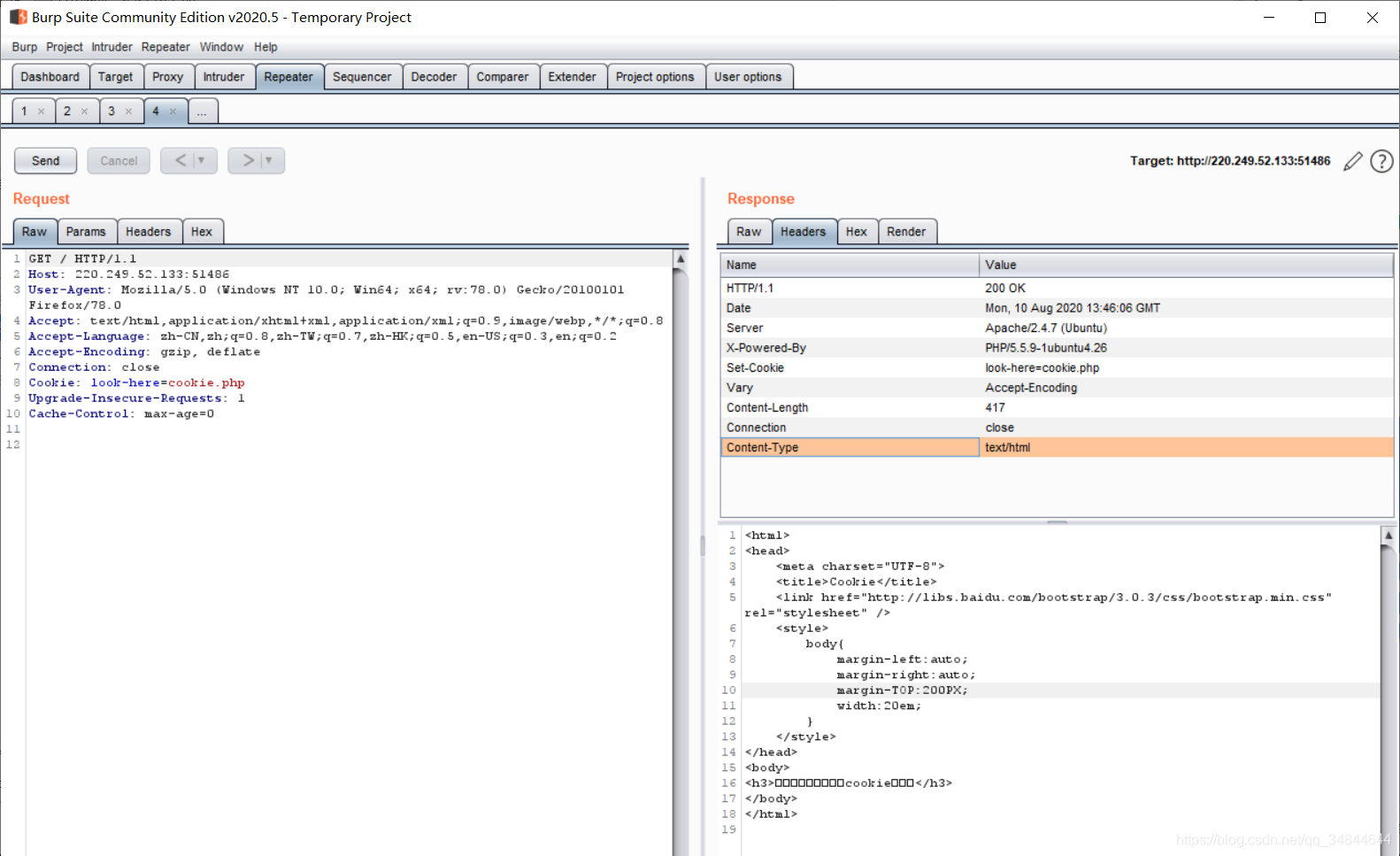Switch to the Target tab
1400x856 pixels.
pos(115,77)
